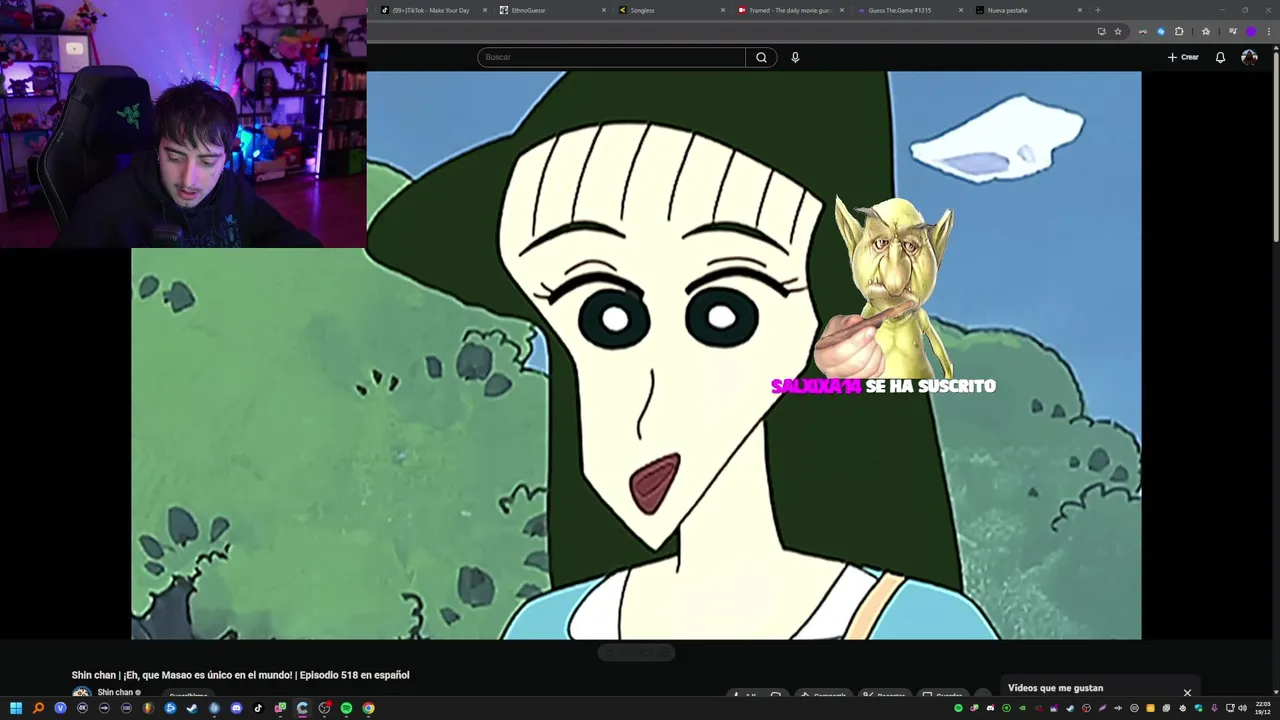Open Steam from the taskbar

tap(192, 708)
